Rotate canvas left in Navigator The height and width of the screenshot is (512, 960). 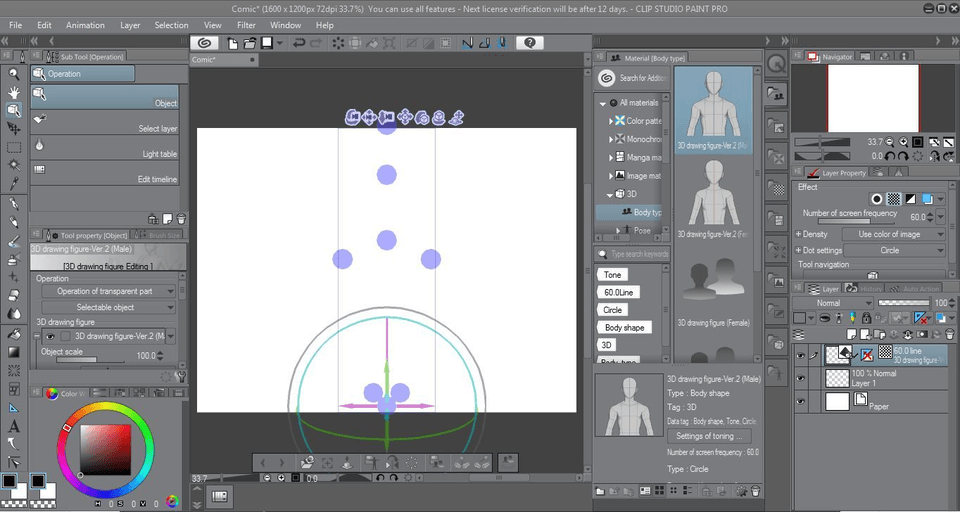coord(890,156)
